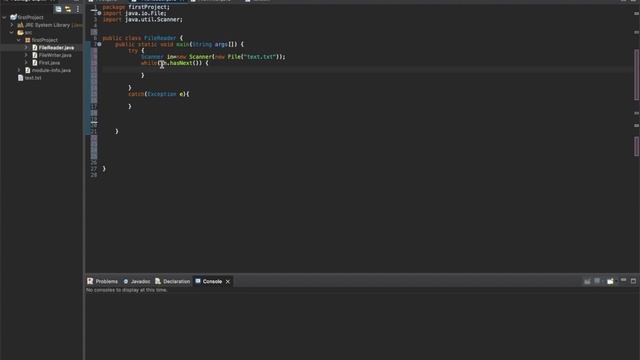Image resolution: width=640 pixels, height=360 pixels.
Task: Click inside the empty while loop body line
Action: (x=367, y=69)
